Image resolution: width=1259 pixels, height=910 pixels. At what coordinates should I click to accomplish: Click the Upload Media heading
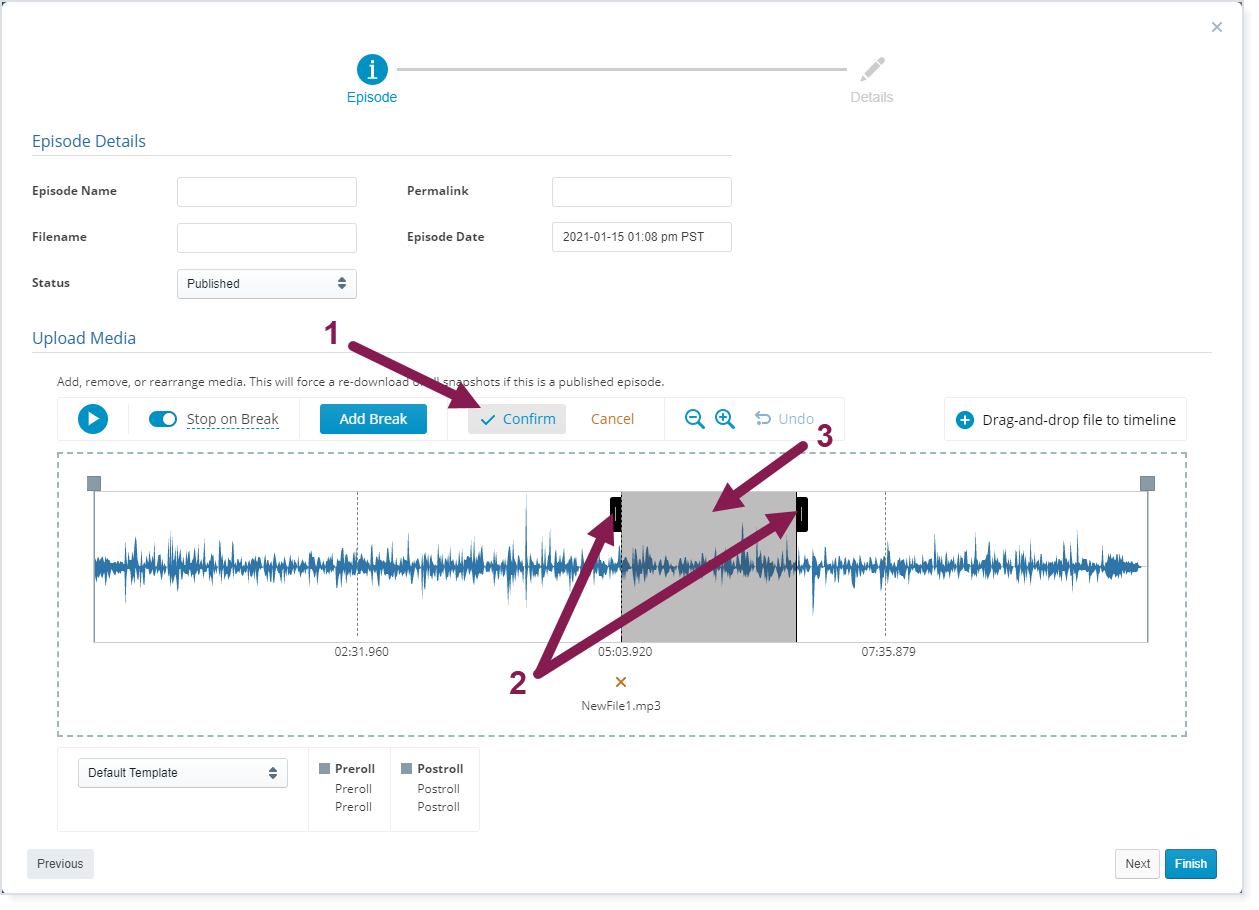84,338
